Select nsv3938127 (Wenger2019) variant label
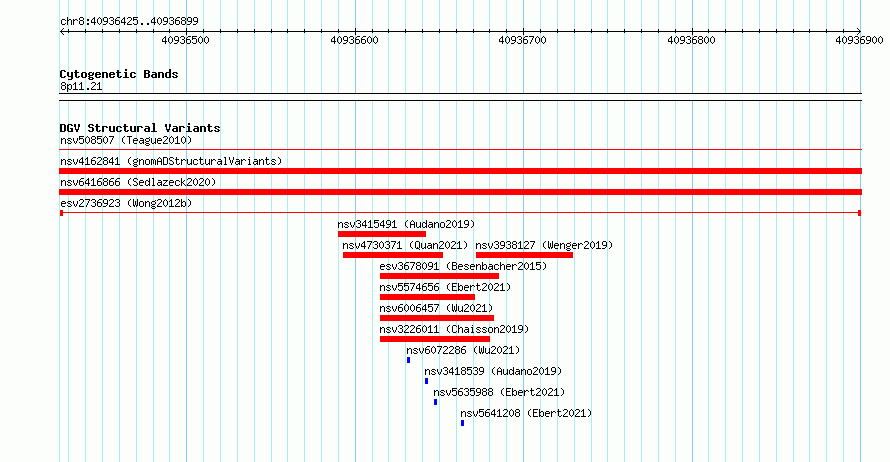Screen dimensions: 890x462 coord(544,245)
